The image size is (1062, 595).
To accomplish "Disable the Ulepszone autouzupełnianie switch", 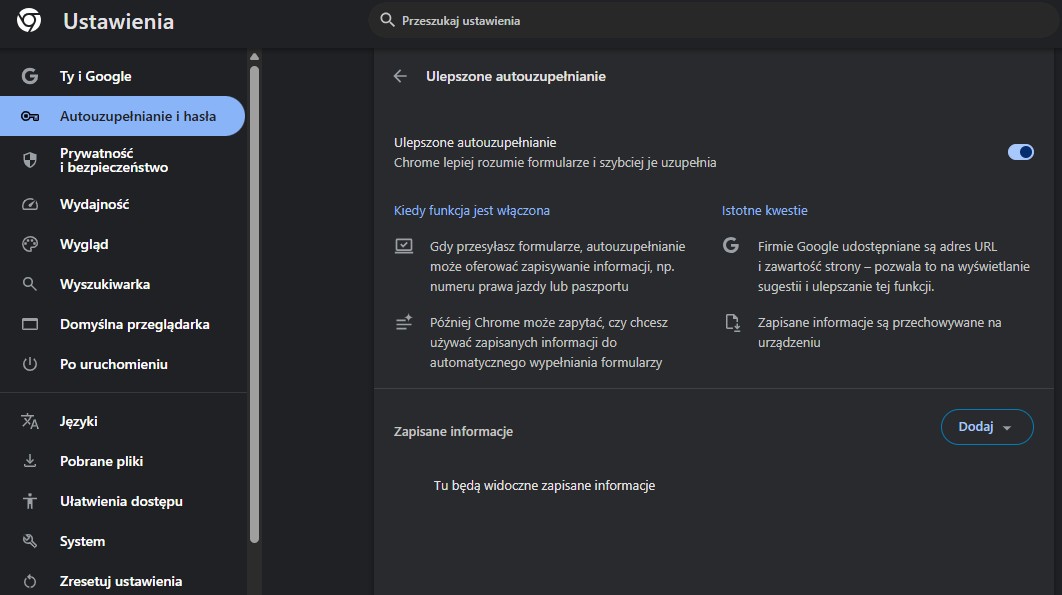I will pos(1020,151).
